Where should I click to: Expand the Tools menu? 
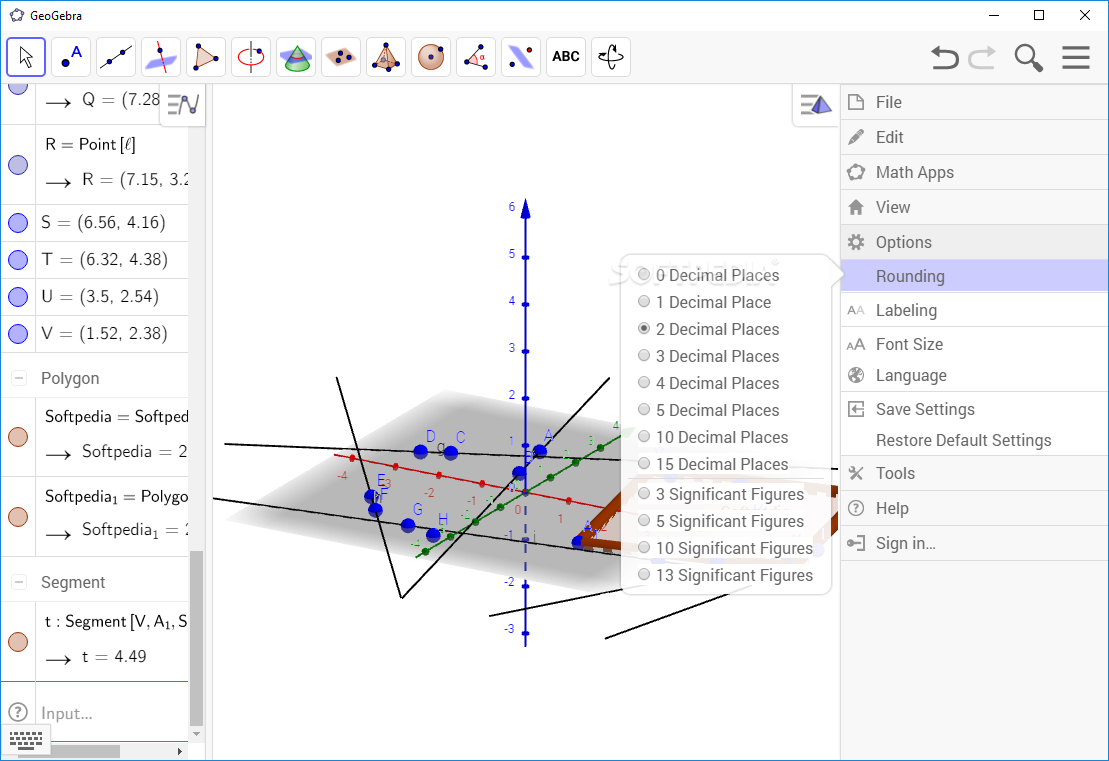point(975,473)
